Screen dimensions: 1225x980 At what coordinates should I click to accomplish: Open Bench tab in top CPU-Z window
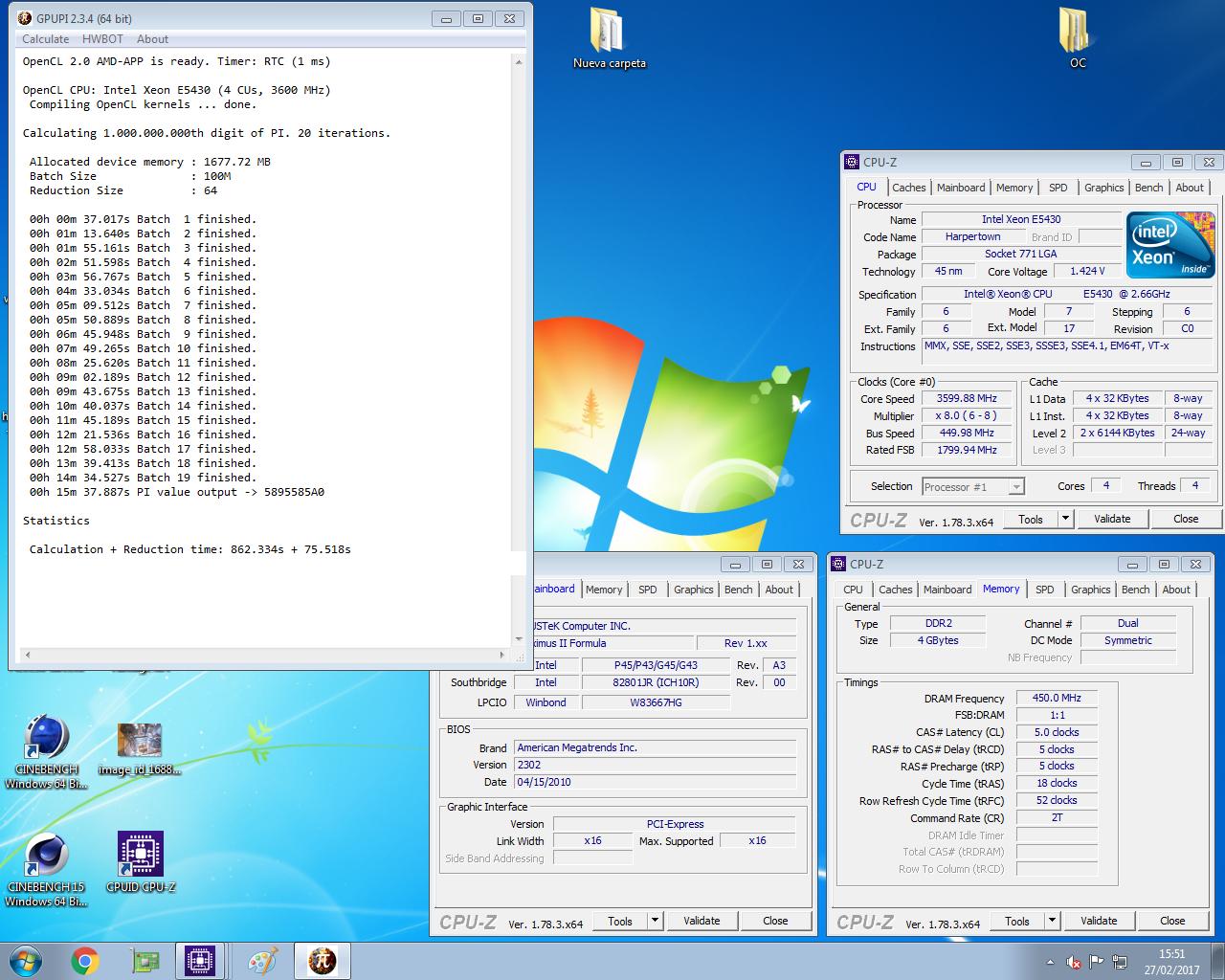coord(1148,188)
